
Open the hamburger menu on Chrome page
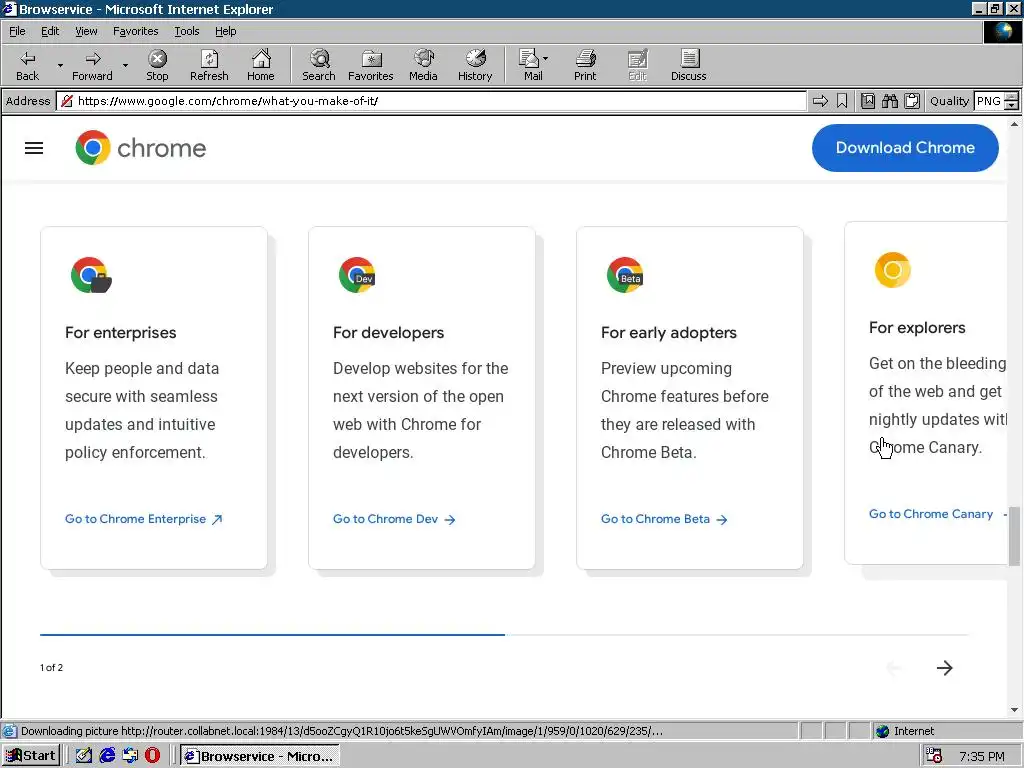coord(34,148)
